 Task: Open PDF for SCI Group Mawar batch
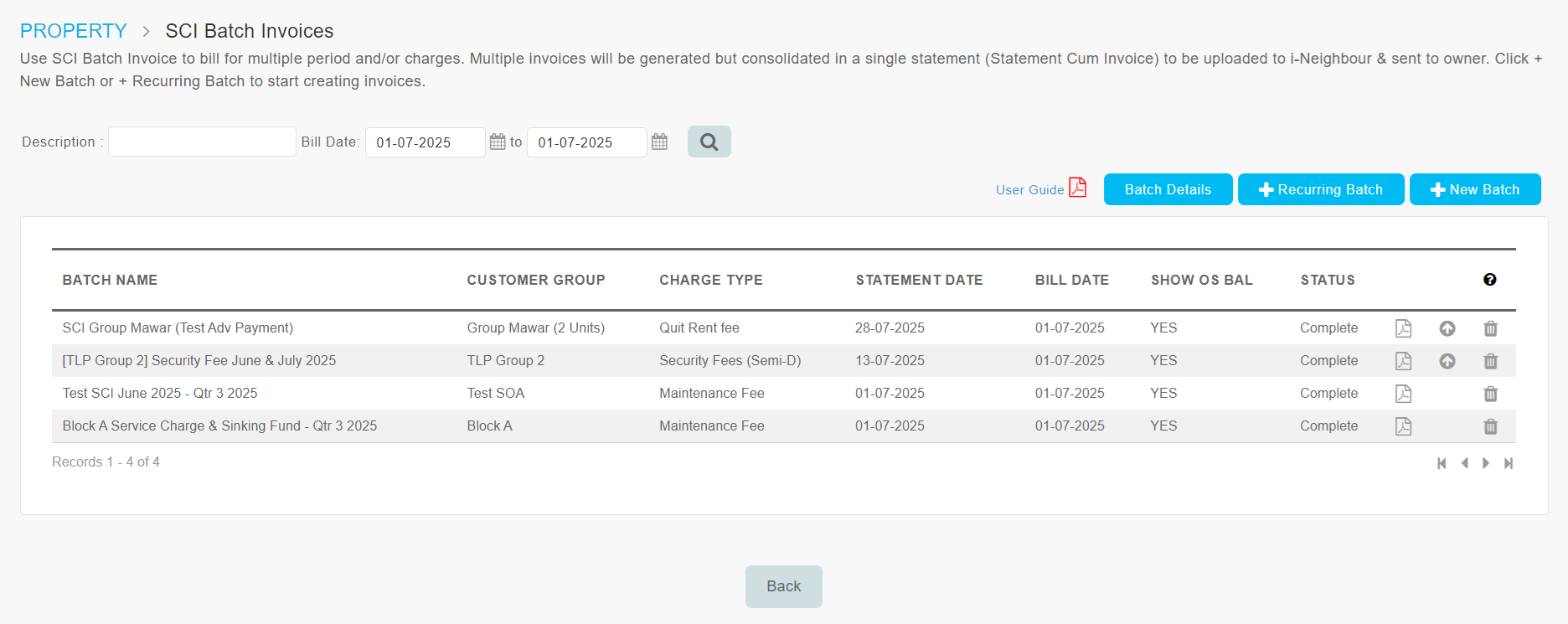click(x=1403, y=328)
